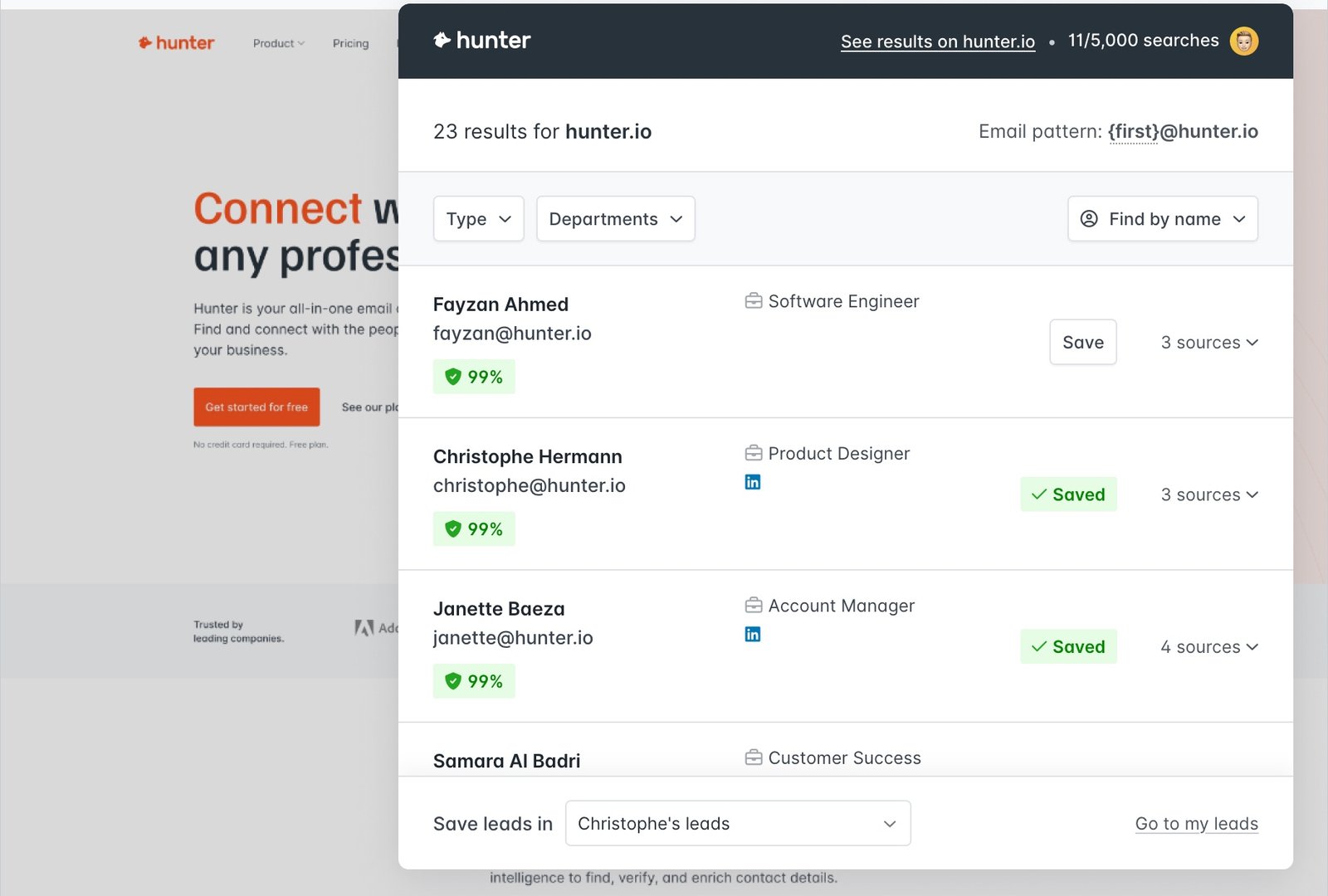The height and width of the screenshot is (896, 1328).
Task: Click the Hunter logo in extension header
Action: click(x=481, y=40)
